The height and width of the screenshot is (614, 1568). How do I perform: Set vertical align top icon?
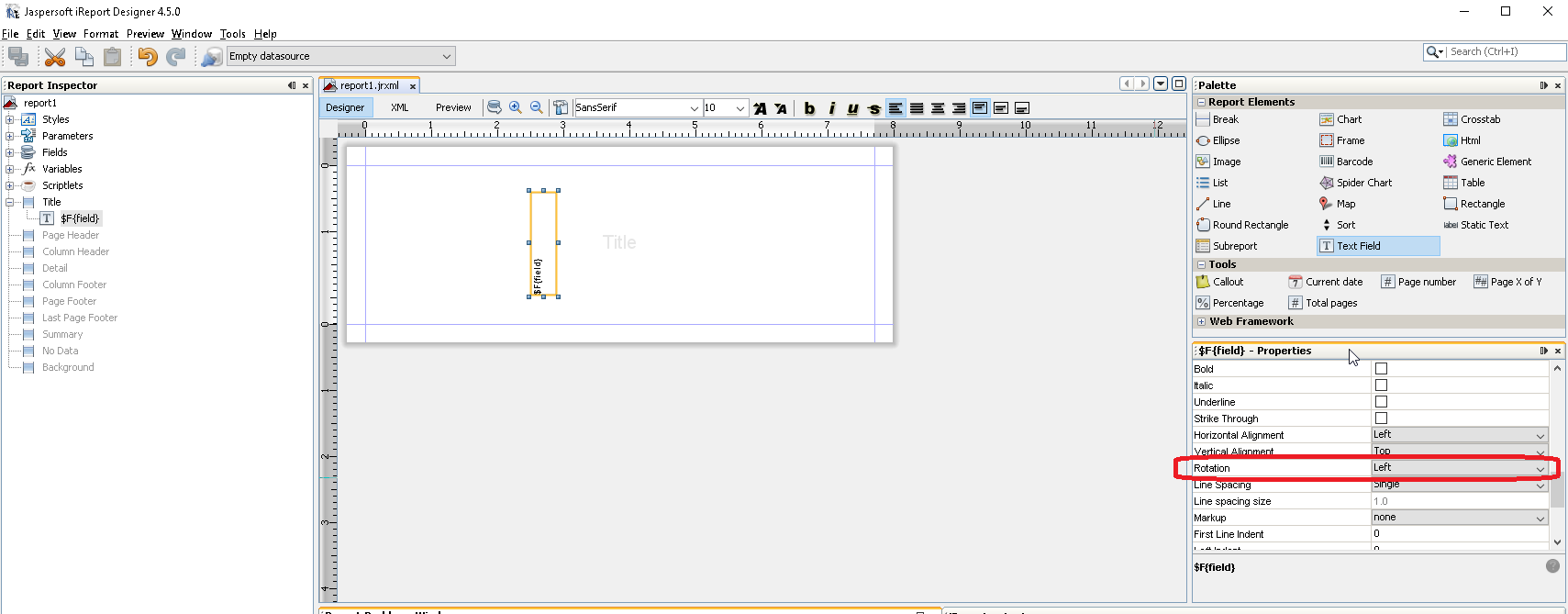[980, 108]
